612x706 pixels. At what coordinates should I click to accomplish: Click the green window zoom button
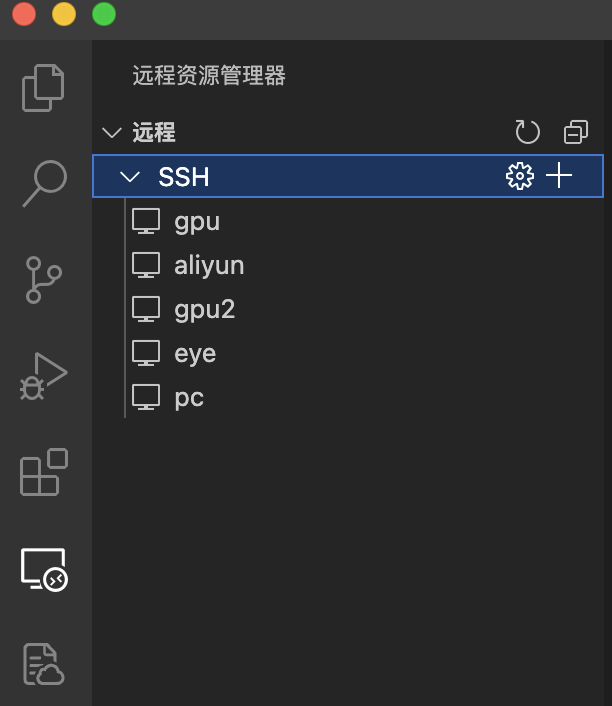[x=104, y=14]
